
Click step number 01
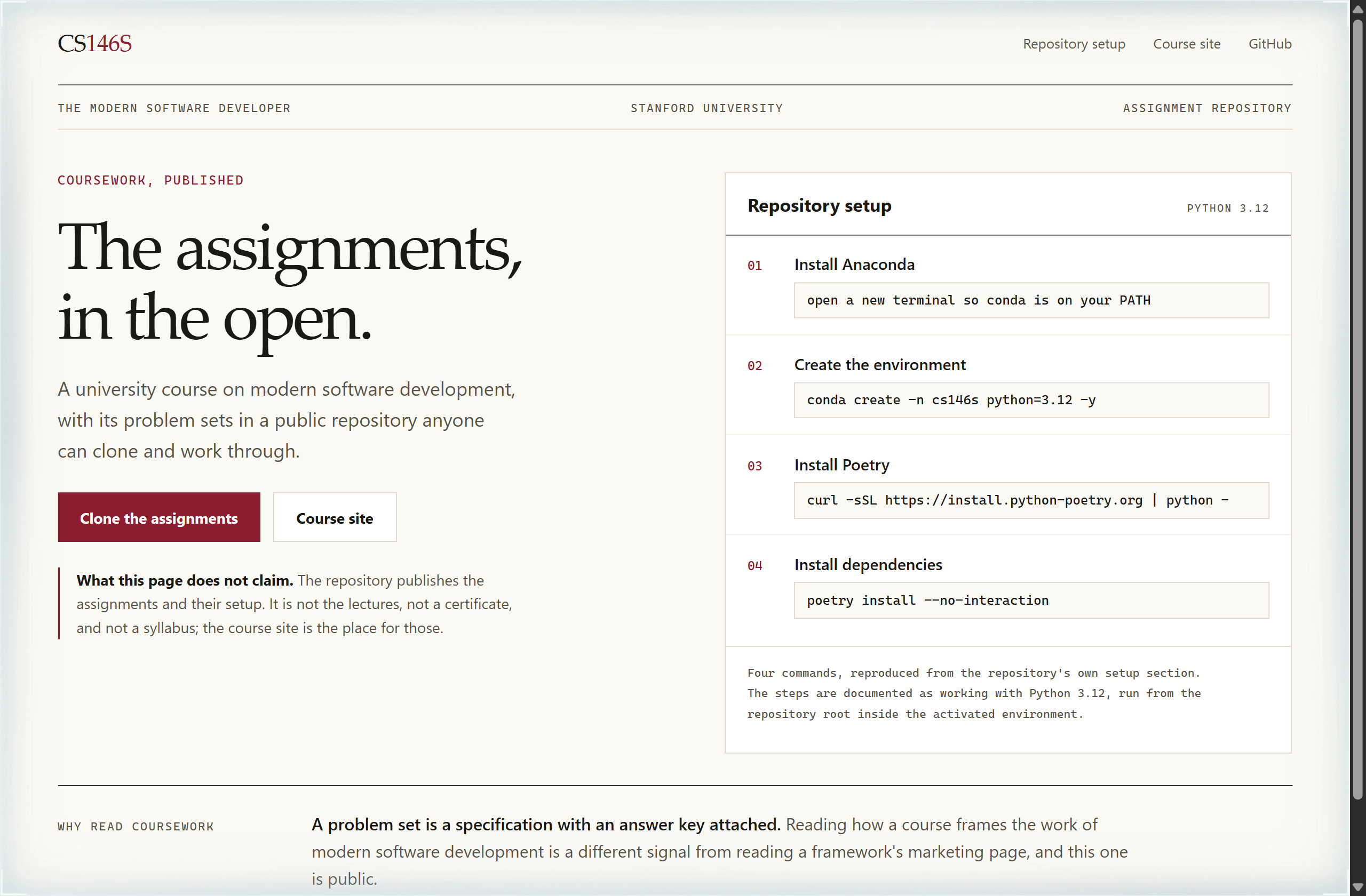754,266
